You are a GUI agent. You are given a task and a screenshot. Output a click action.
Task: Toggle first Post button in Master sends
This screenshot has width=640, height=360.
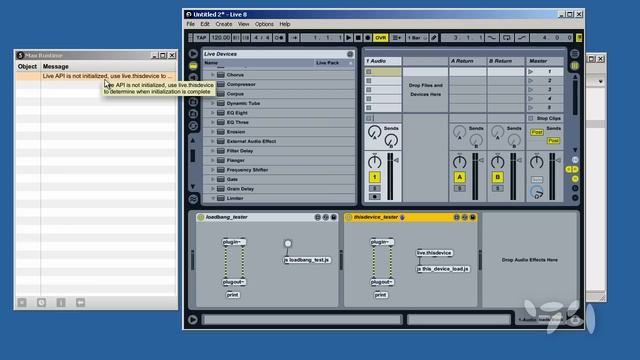pyautogui.click(x=537, y=132)
